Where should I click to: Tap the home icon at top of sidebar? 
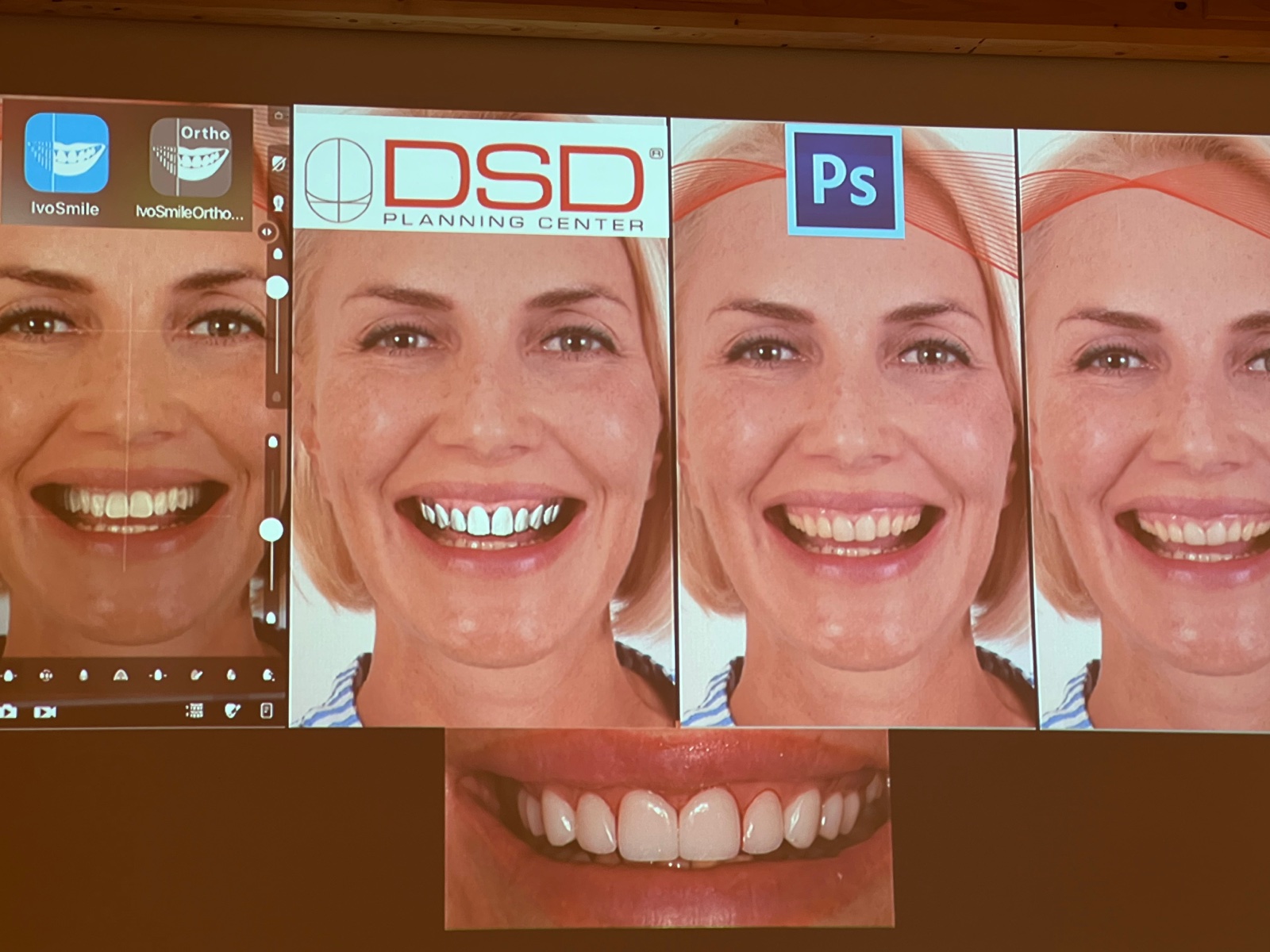(279, 116)
